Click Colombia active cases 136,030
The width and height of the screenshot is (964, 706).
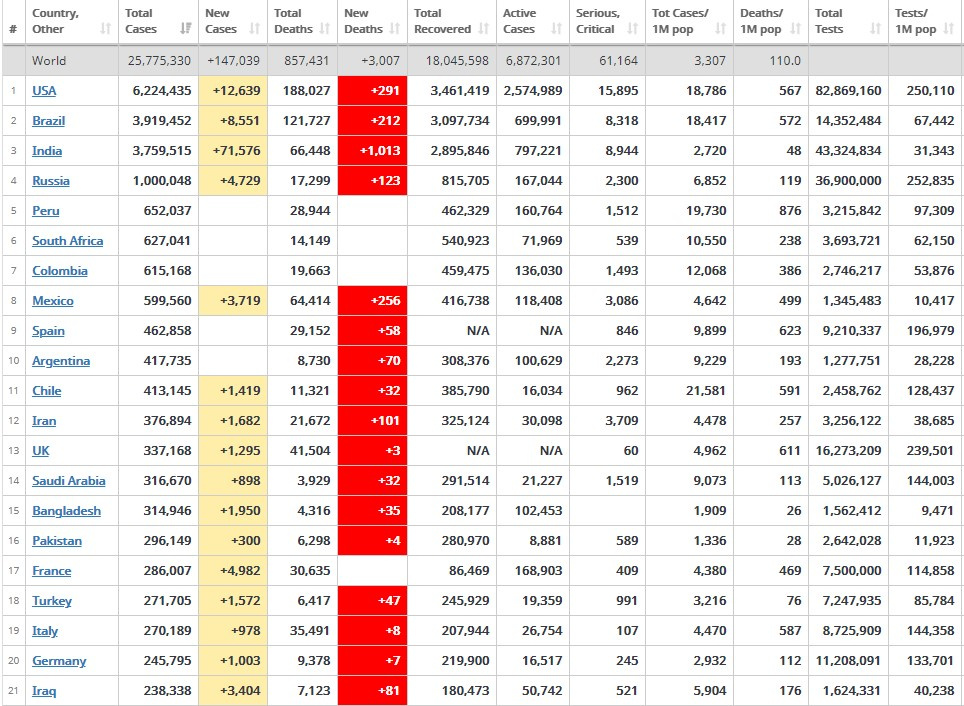pyautogui.click(x=539, y=271)
